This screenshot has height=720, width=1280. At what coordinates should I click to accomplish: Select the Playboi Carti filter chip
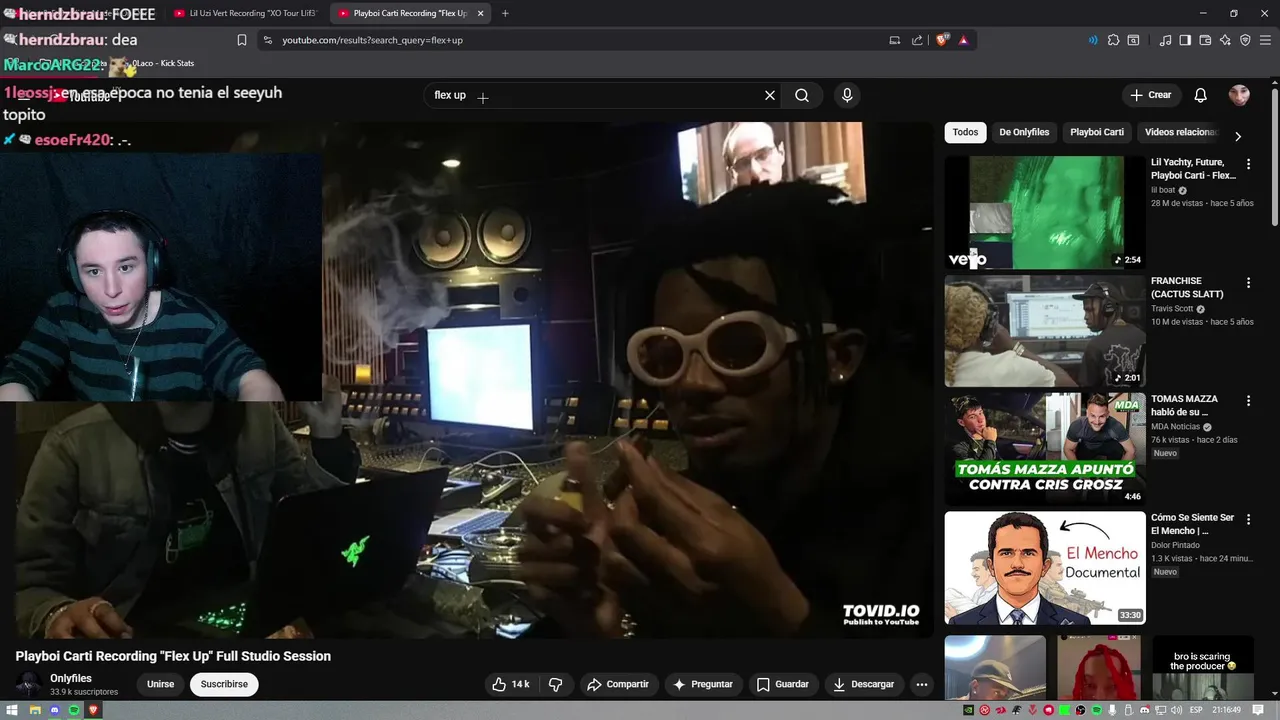pos(1097,132)
